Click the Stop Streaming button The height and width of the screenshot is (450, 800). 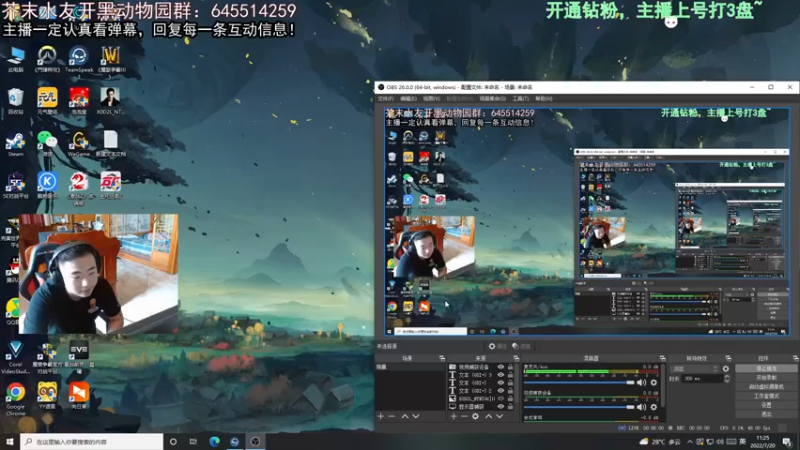(x=766, y=368)
